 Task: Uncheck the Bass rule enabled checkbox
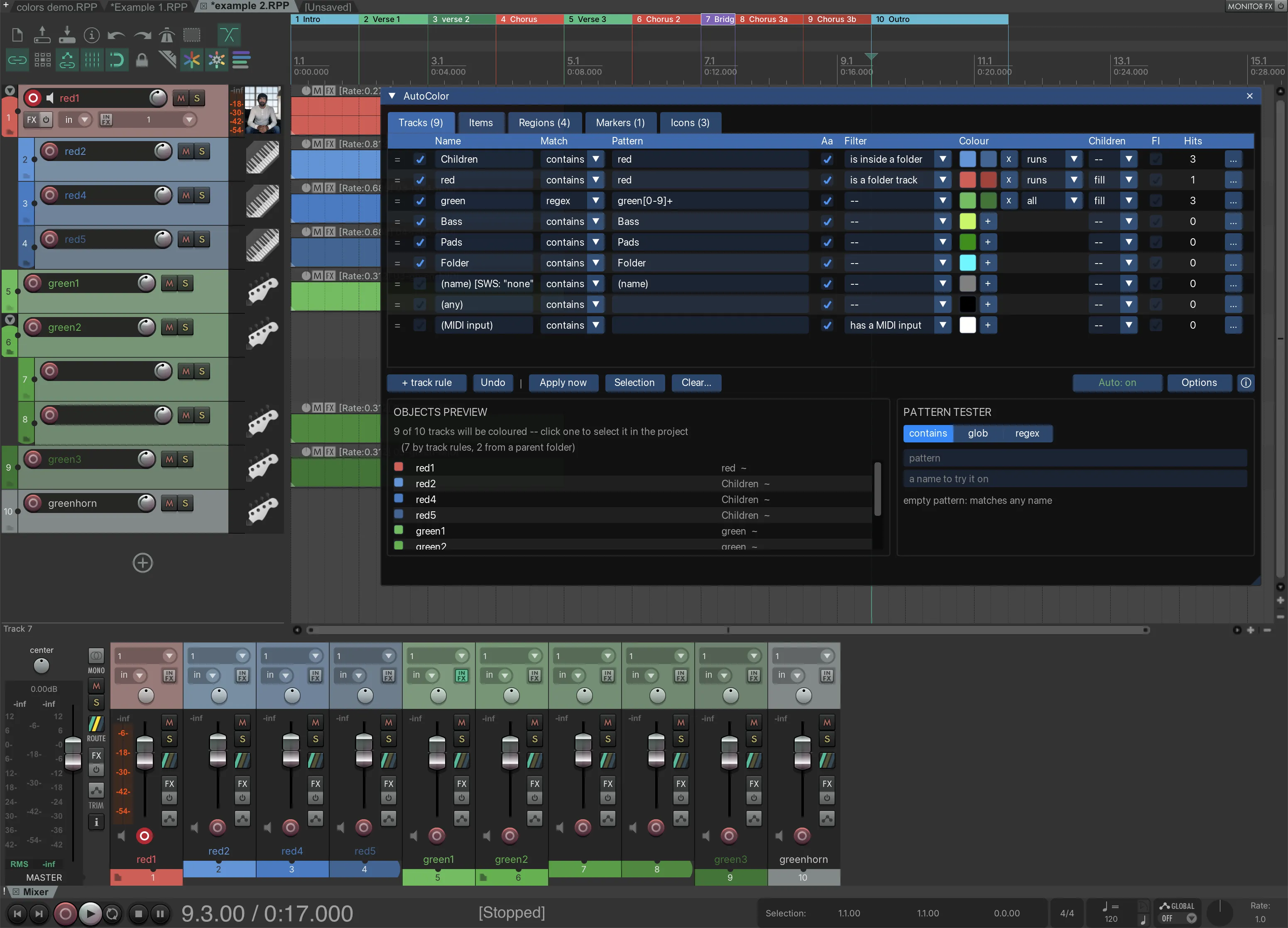tap(420, 222)
